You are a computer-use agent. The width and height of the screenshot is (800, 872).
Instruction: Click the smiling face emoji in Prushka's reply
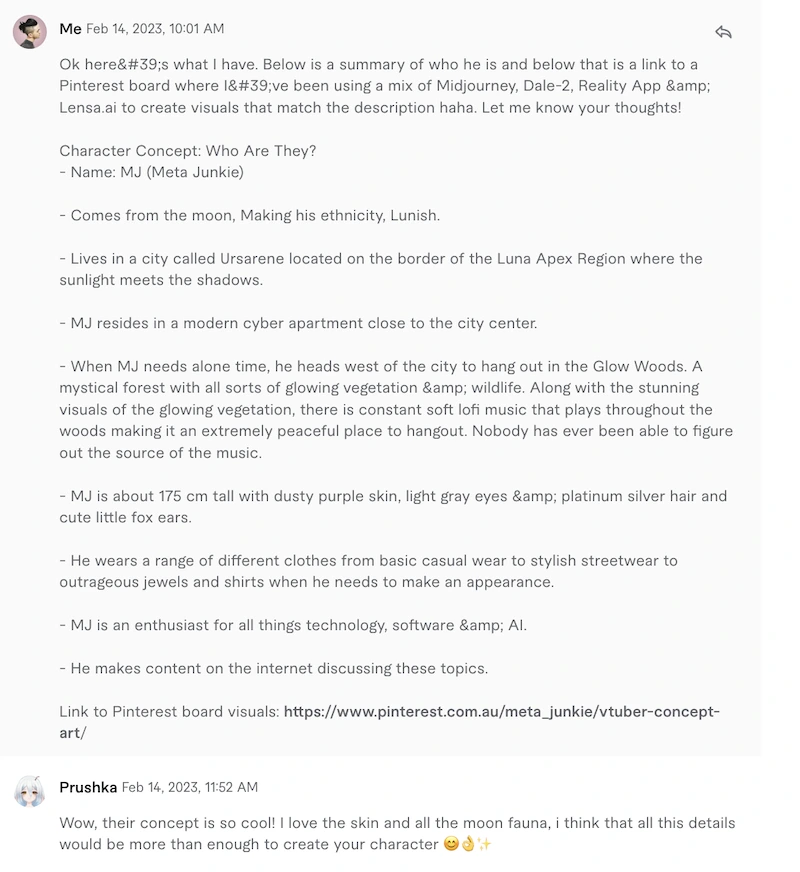click(451, 844)
